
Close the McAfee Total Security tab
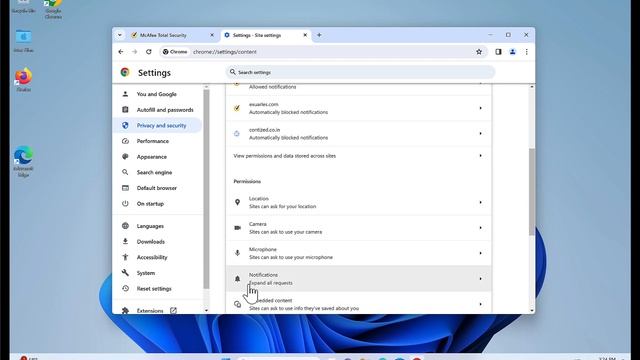click(x=212, y=35)
